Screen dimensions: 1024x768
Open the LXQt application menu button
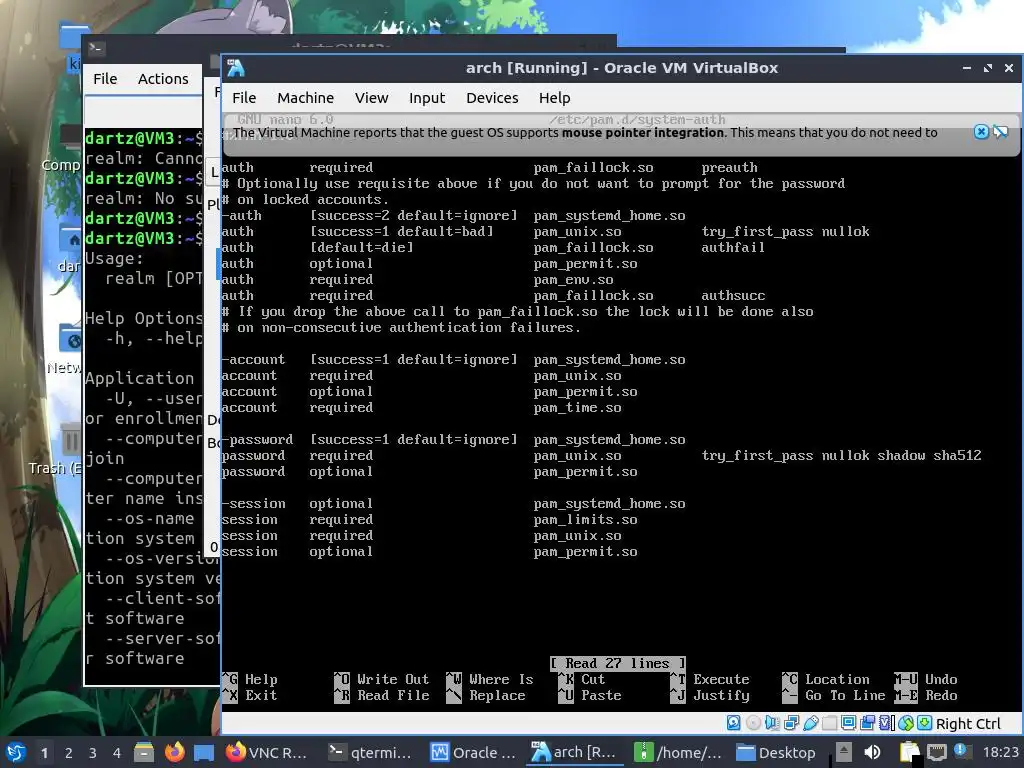tap(16, 752)
